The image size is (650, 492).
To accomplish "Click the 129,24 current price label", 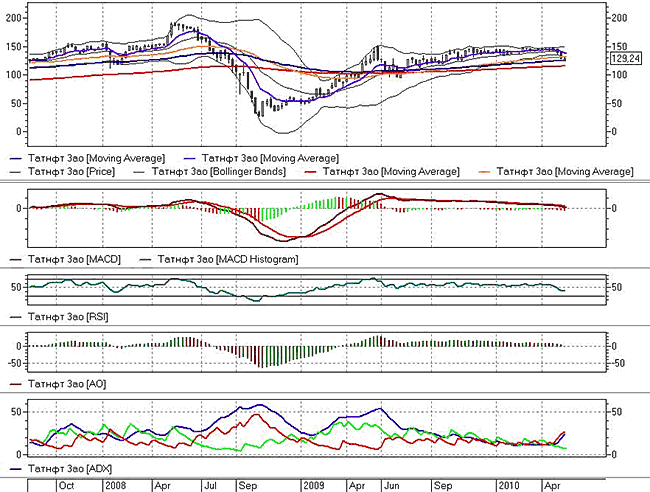I will pyautogui.click(x=626, y=58).
